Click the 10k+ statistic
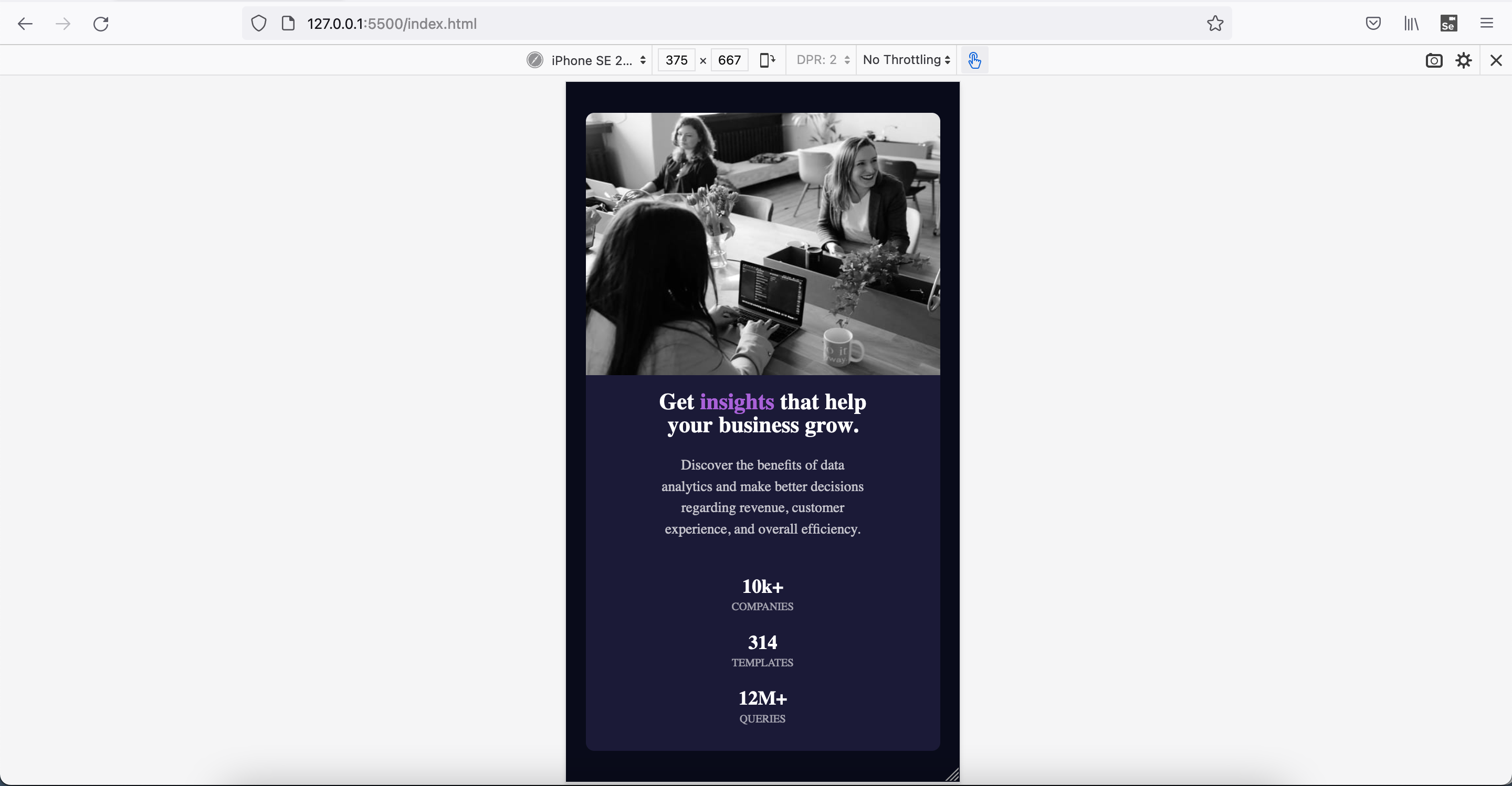 [762, 586]
